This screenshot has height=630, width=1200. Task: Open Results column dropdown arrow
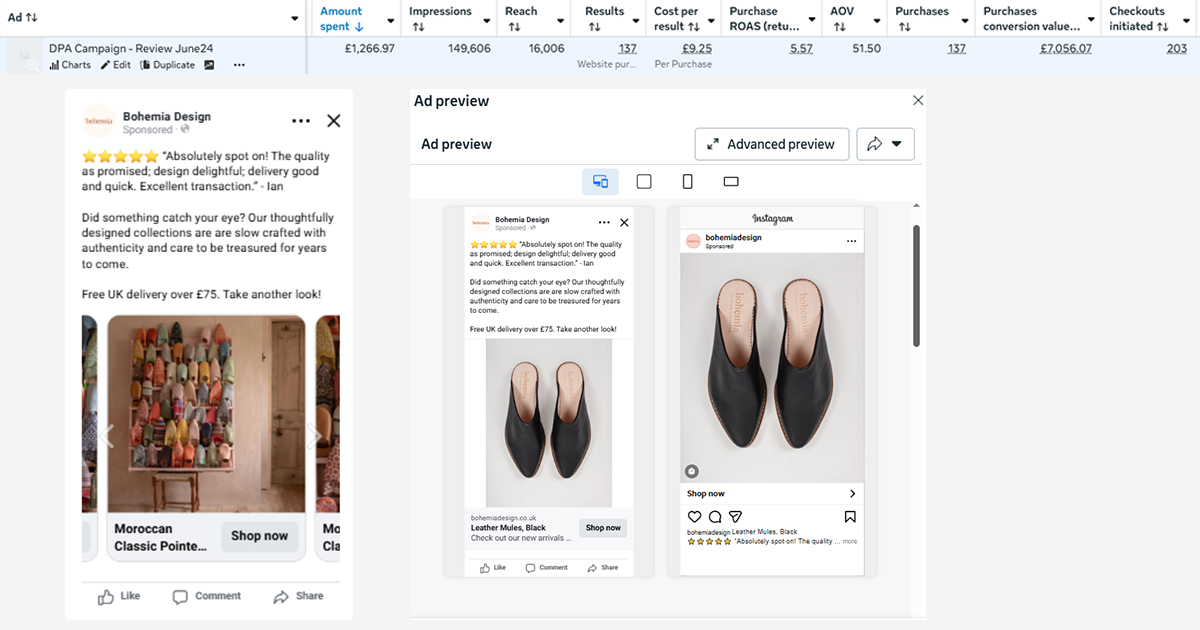634,19
